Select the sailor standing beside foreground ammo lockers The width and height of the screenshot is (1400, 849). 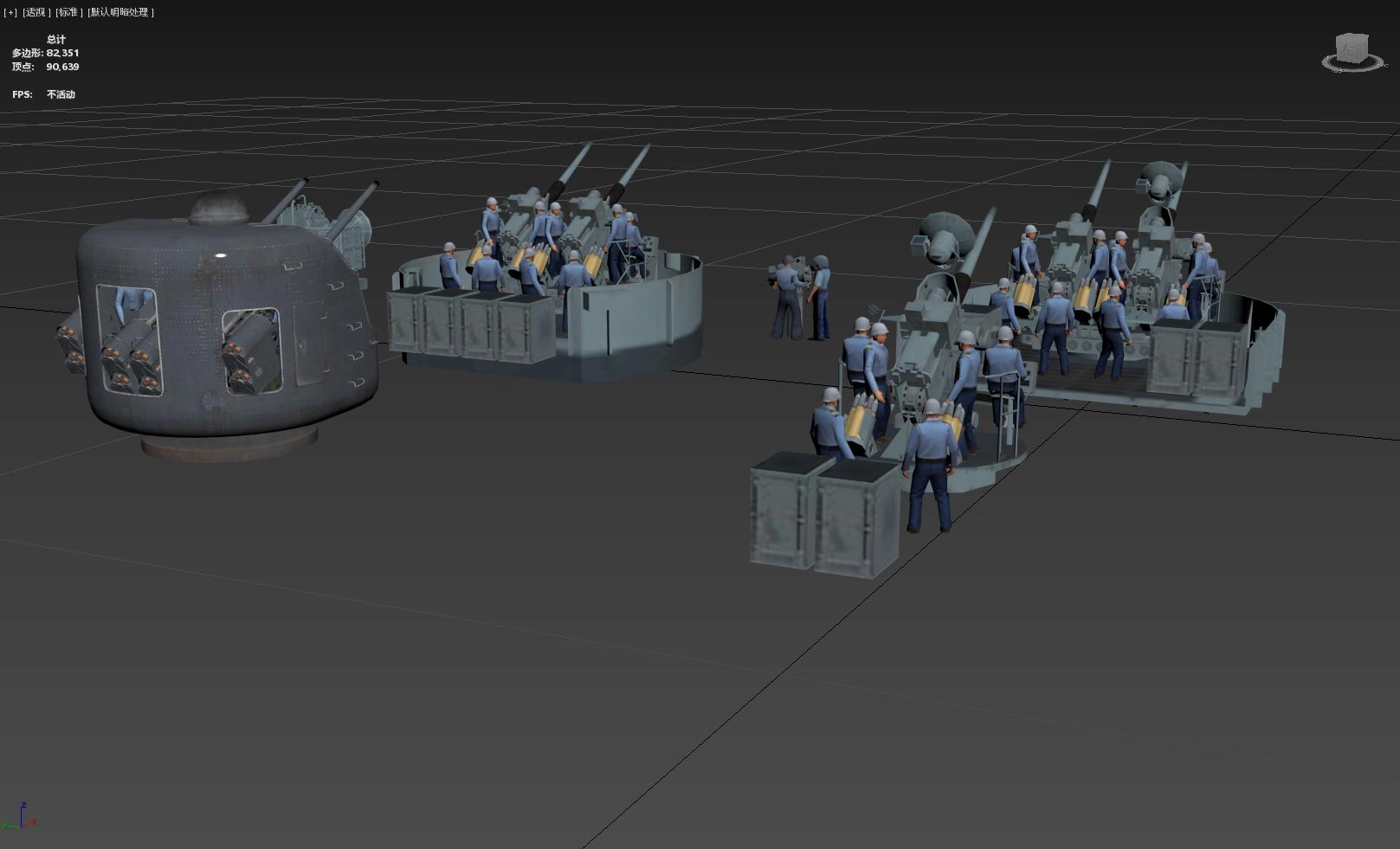click(929, 467)
